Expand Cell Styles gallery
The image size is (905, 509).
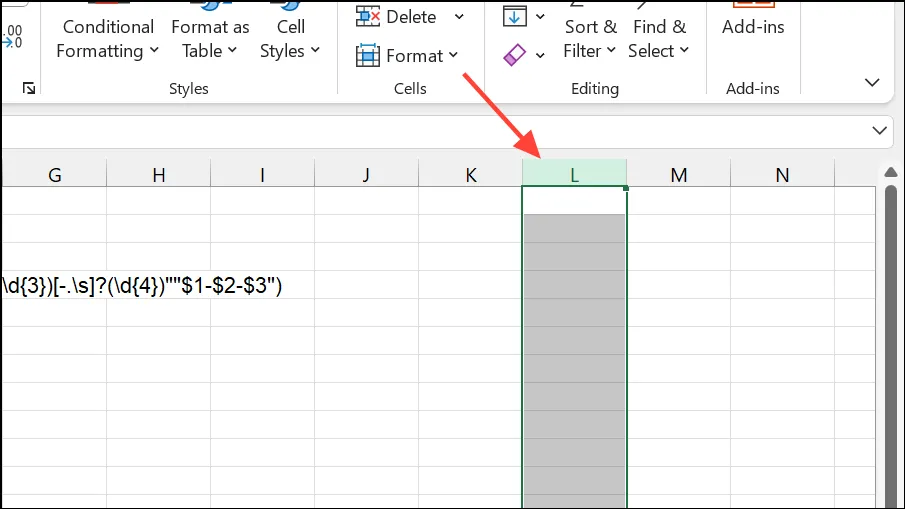tap(290, 39)
